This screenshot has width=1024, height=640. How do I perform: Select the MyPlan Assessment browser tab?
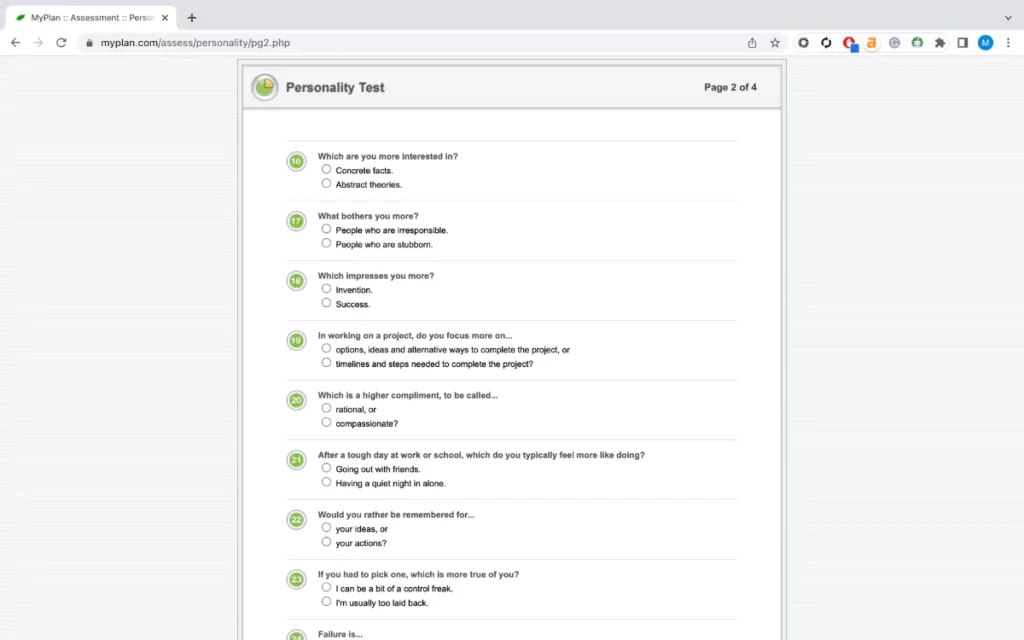[x=91, y=18]
